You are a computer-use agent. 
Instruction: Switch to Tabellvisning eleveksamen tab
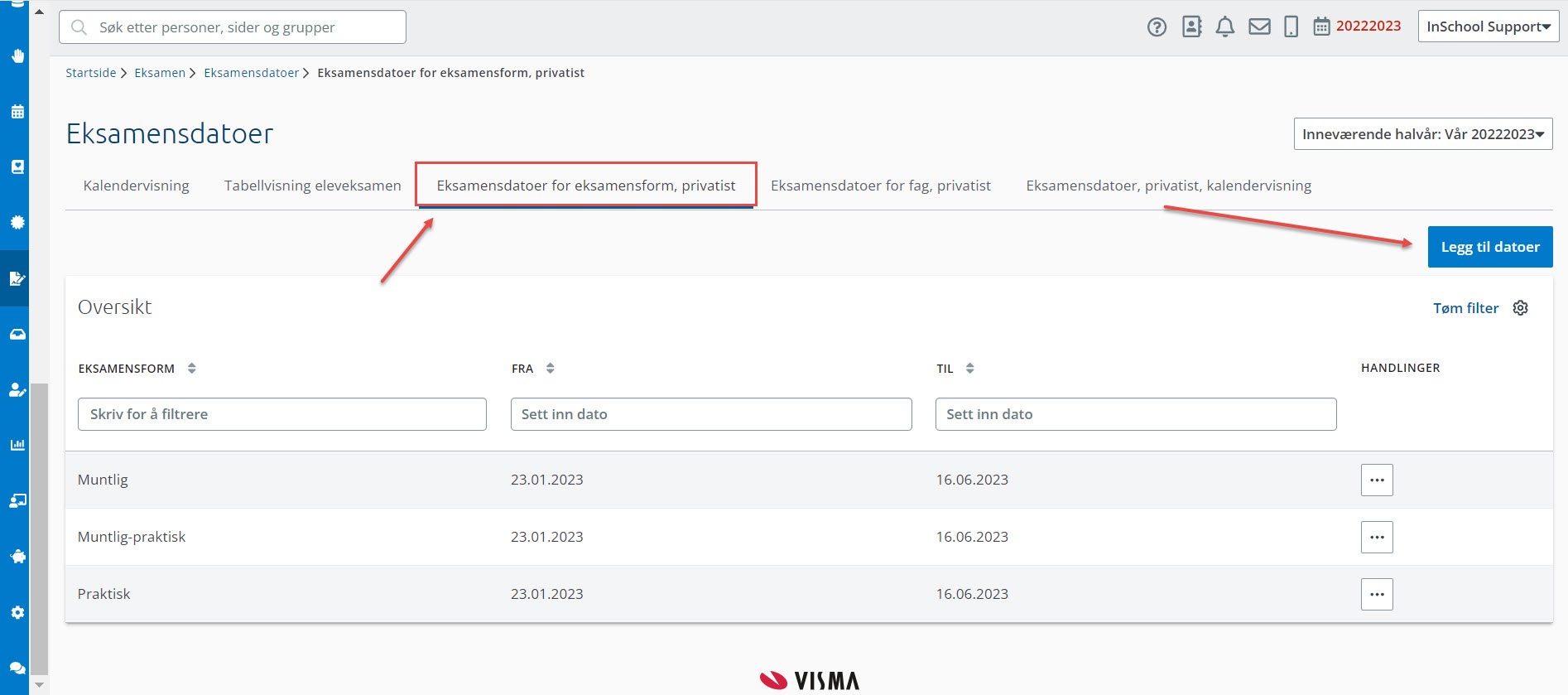point(312,186)
